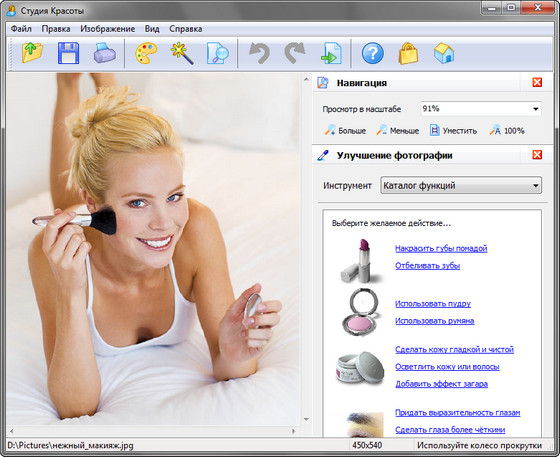Click the Уместить fit button
This screenshot has width=560, height=457.
pyautogui.click(x=453, y=131)
